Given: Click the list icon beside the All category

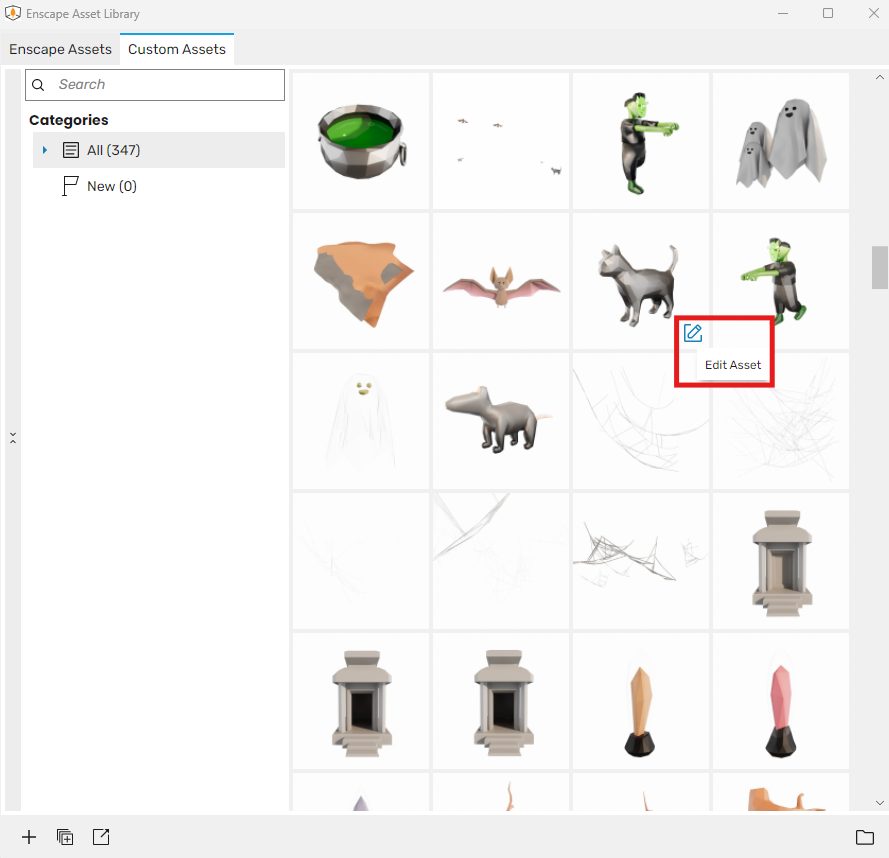Looking at the screenshot, I should point(69,151).
